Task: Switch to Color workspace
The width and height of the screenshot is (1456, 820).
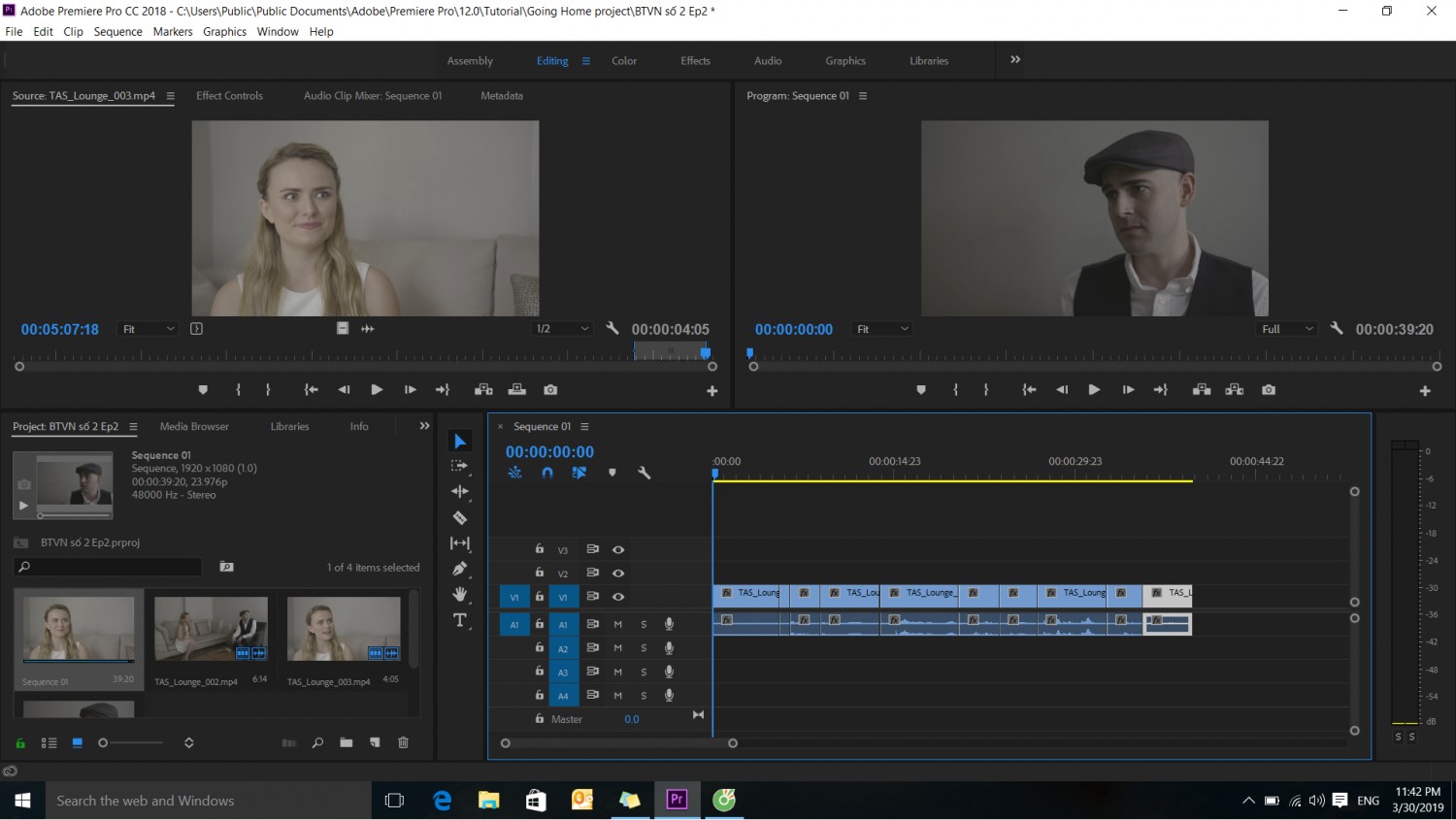Action: click(x=624, y=60)
